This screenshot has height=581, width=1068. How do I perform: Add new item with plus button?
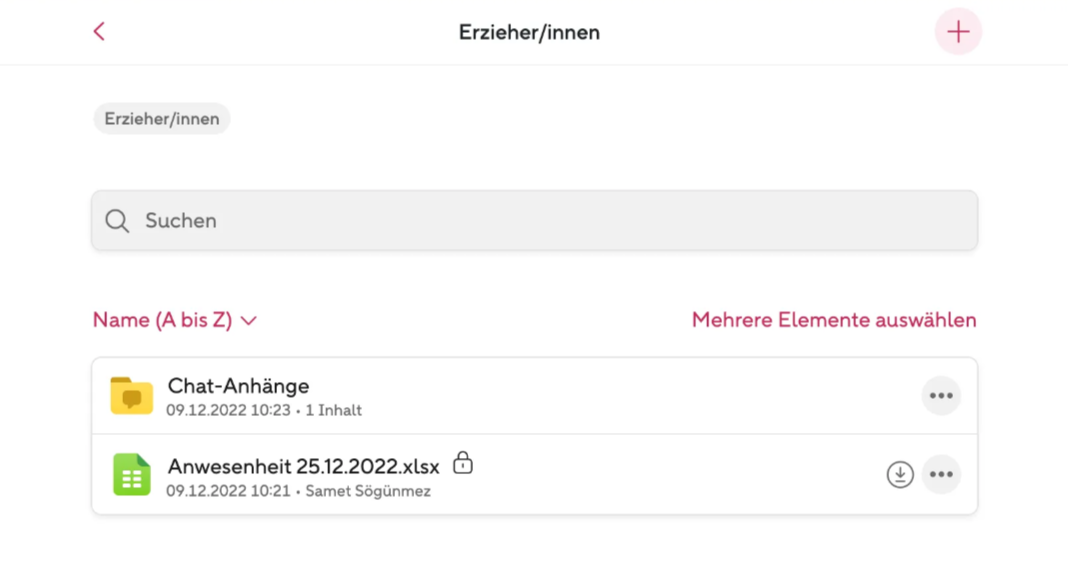click(x=958, y=31)
